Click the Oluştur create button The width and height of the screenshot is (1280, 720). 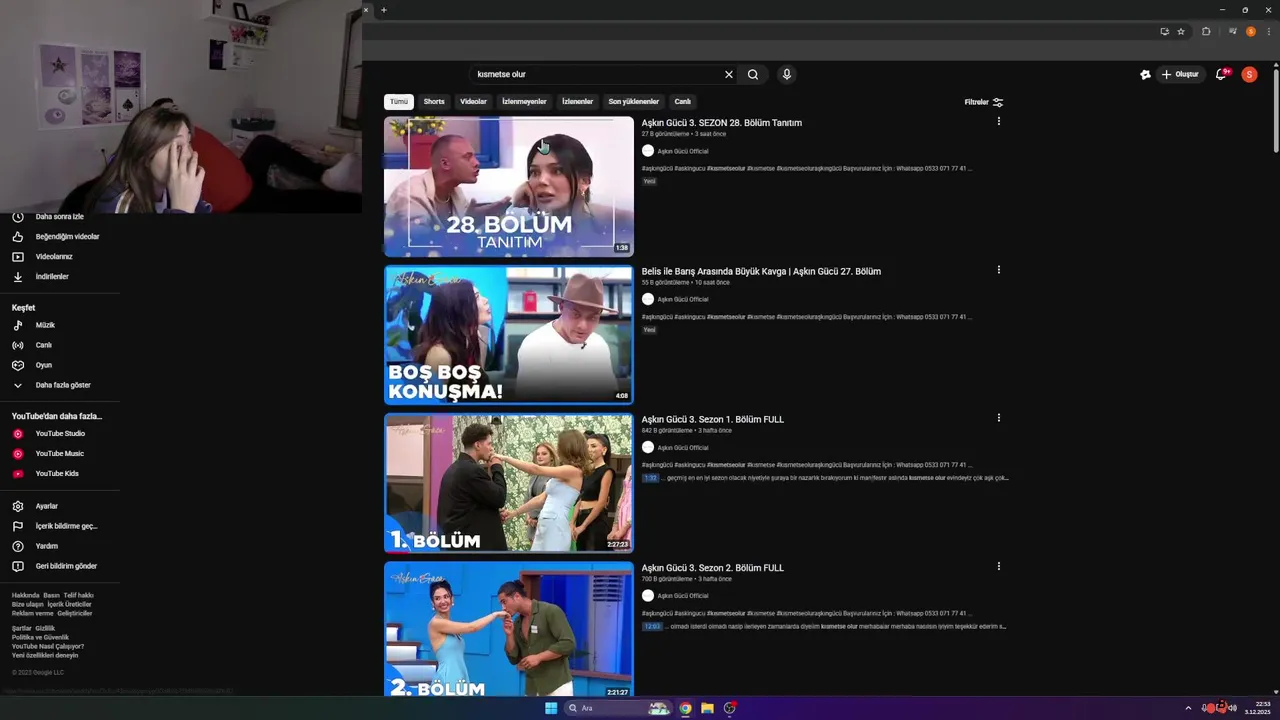(1180, 74)
